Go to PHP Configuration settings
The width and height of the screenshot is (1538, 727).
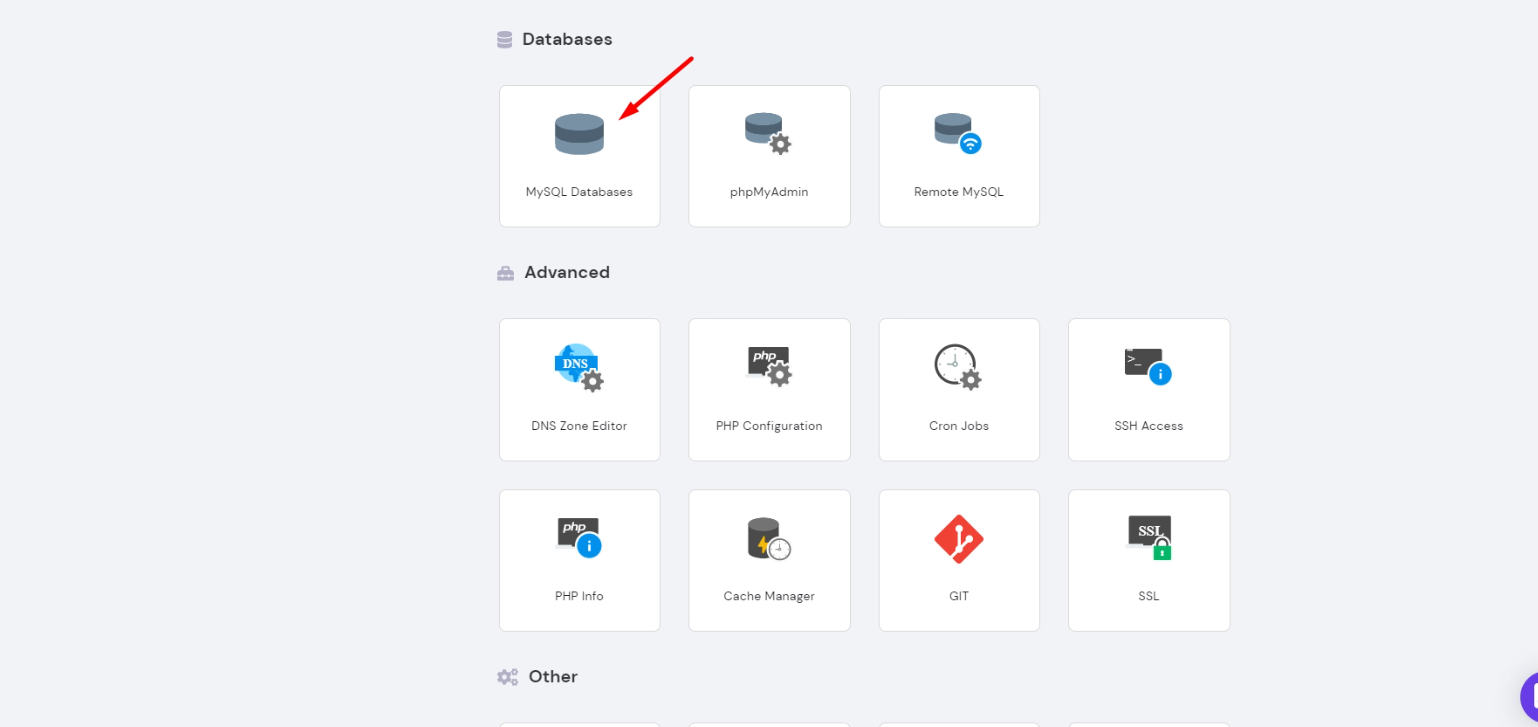click(x=769, y=390)
